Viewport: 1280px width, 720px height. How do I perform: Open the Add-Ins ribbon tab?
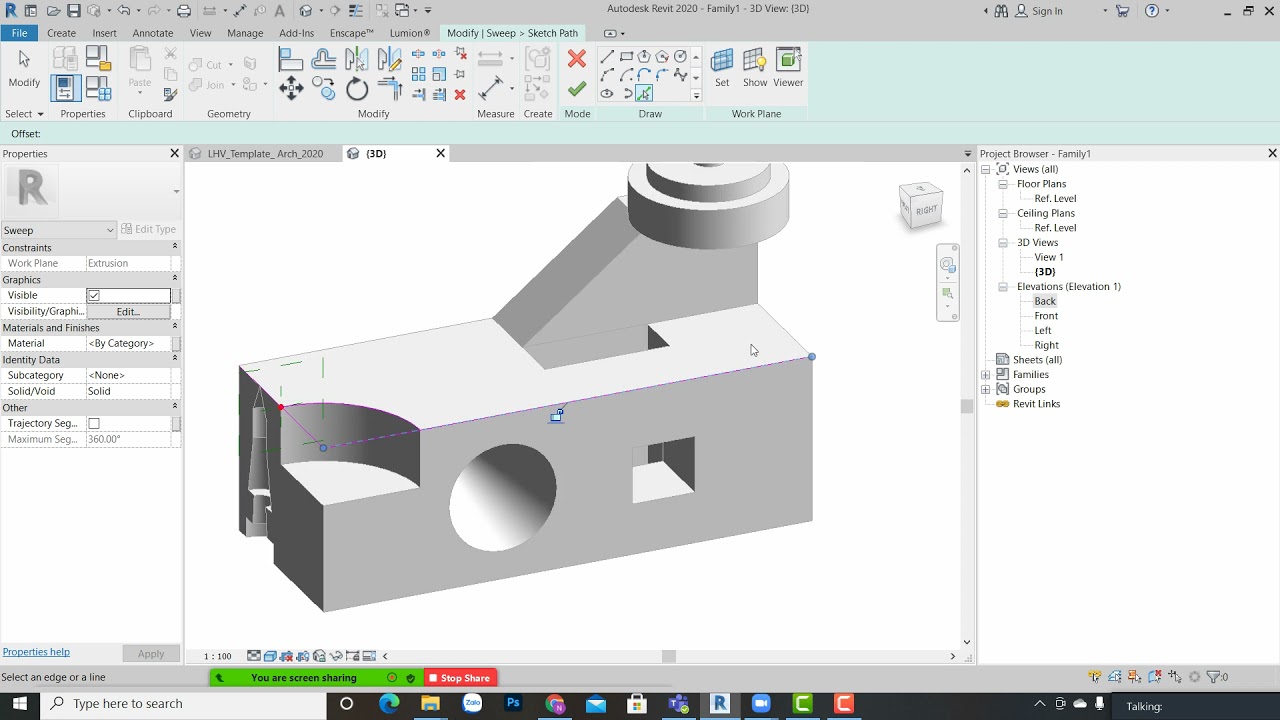coord(296,33)
